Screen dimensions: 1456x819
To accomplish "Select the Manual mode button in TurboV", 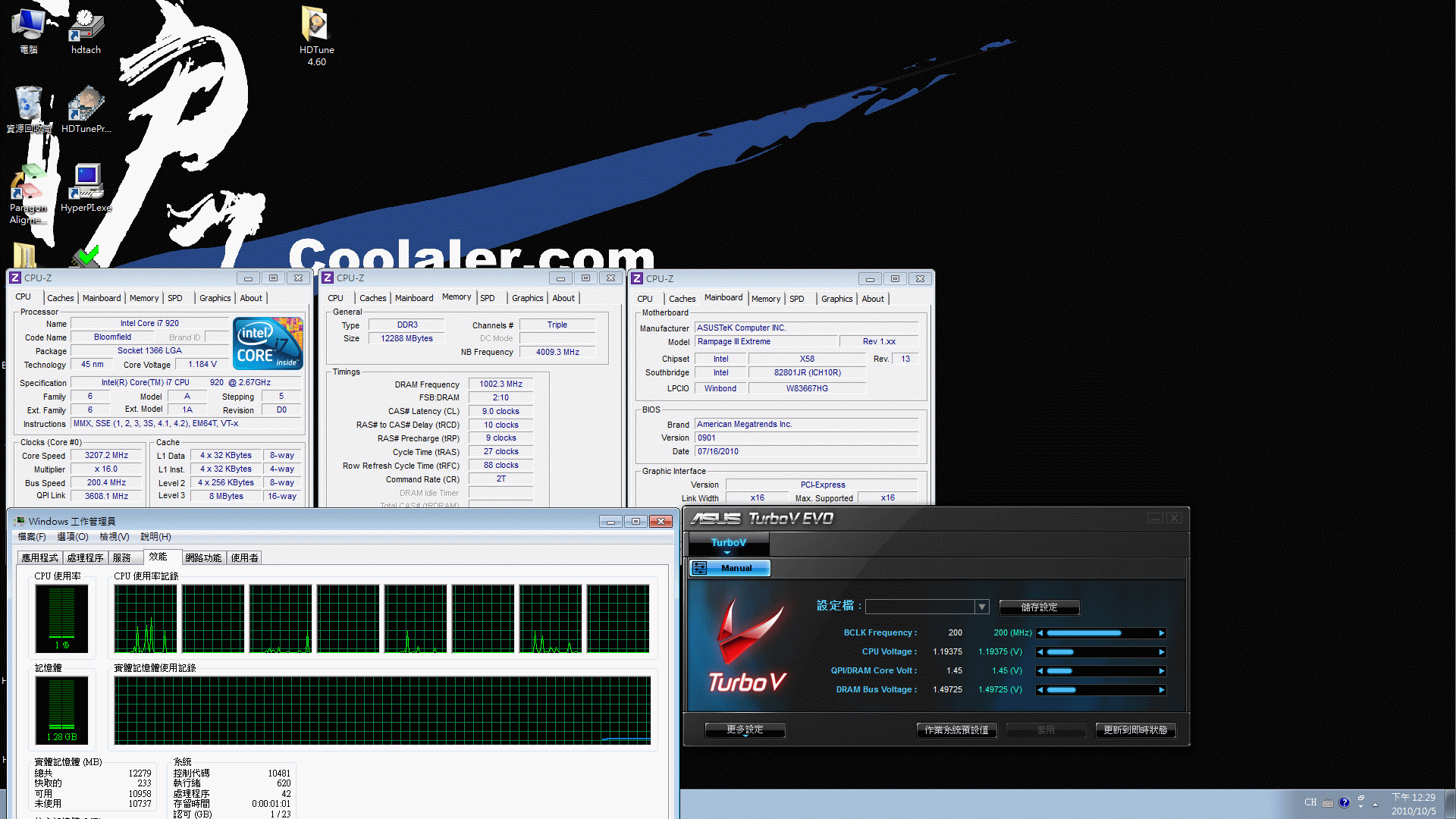I will tap(729, 568).
